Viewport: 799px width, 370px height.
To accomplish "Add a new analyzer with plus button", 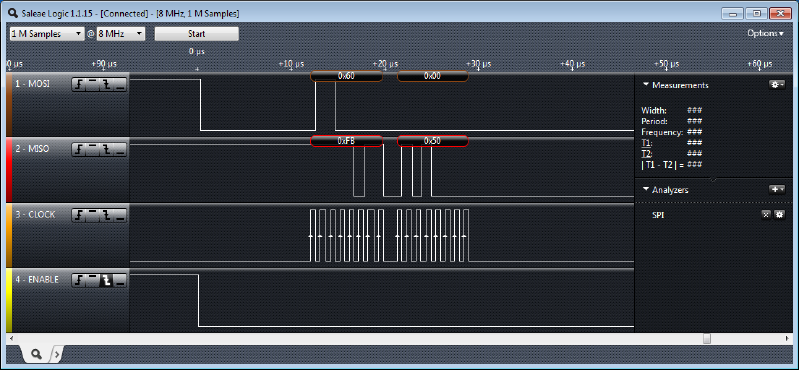I will [777, 190].
